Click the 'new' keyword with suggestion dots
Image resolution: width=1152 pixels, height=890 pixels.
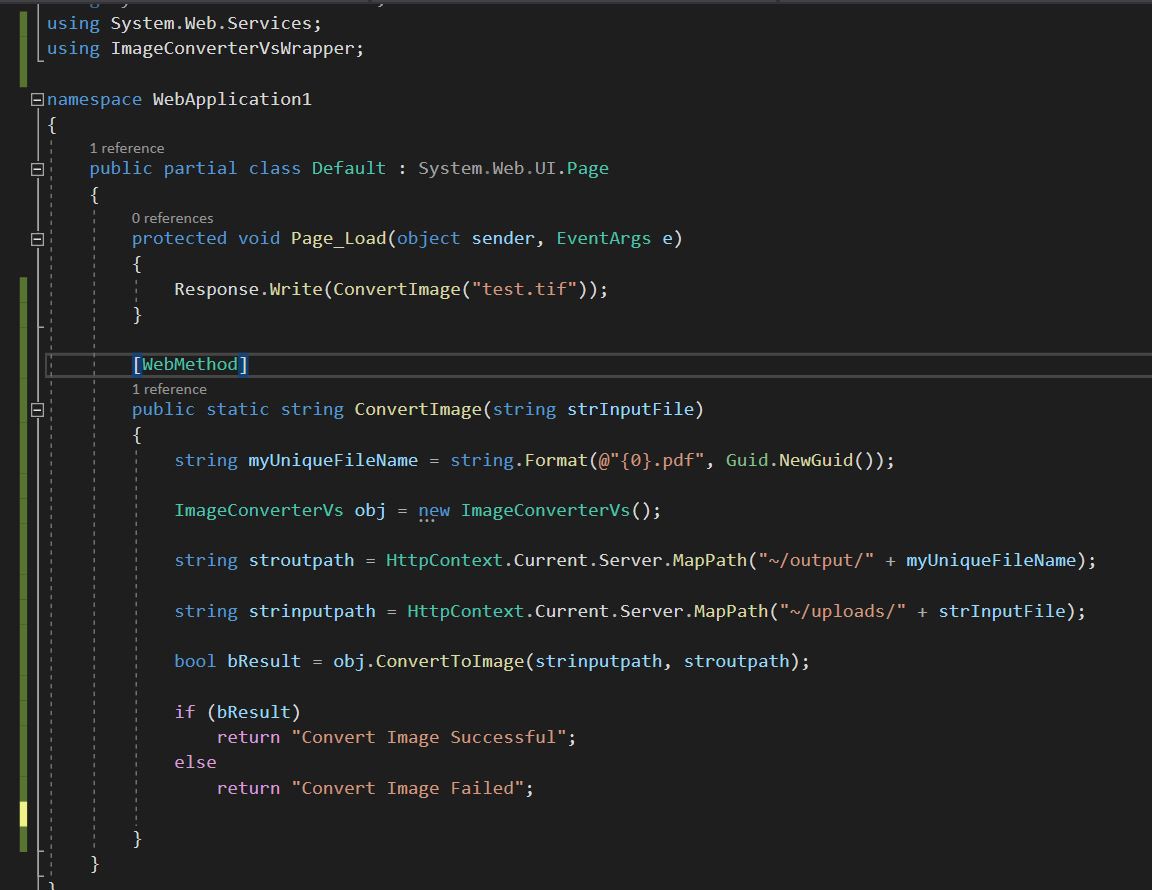click(x=434, y=511)
